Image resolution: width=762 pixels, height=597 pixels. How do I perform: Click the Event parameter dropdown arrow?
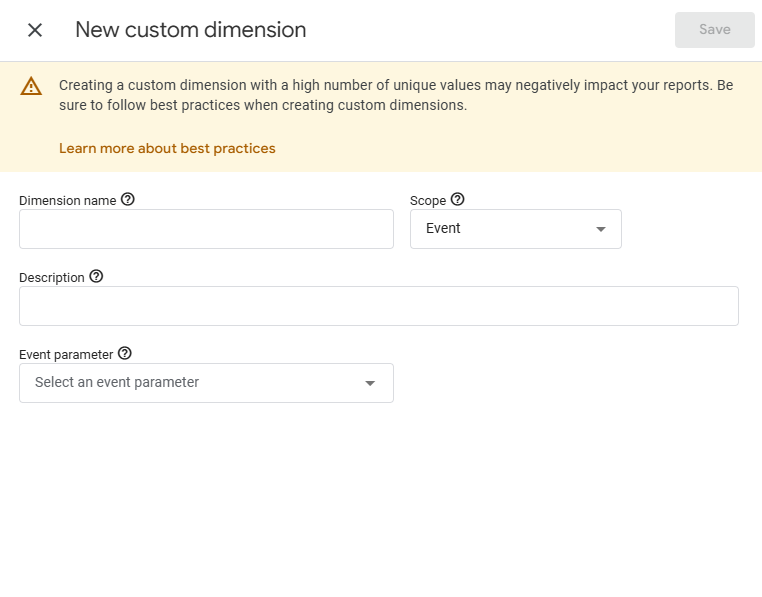click(x=370, y=383)
